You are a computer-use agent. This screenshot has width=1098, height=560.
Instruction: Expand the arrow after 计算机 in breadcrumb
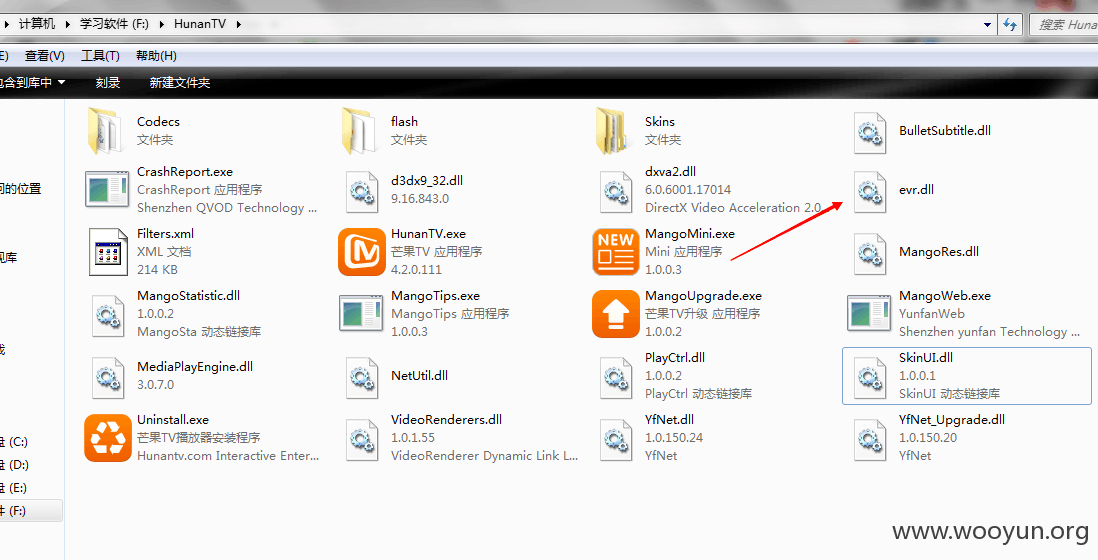tap(68, 24)
